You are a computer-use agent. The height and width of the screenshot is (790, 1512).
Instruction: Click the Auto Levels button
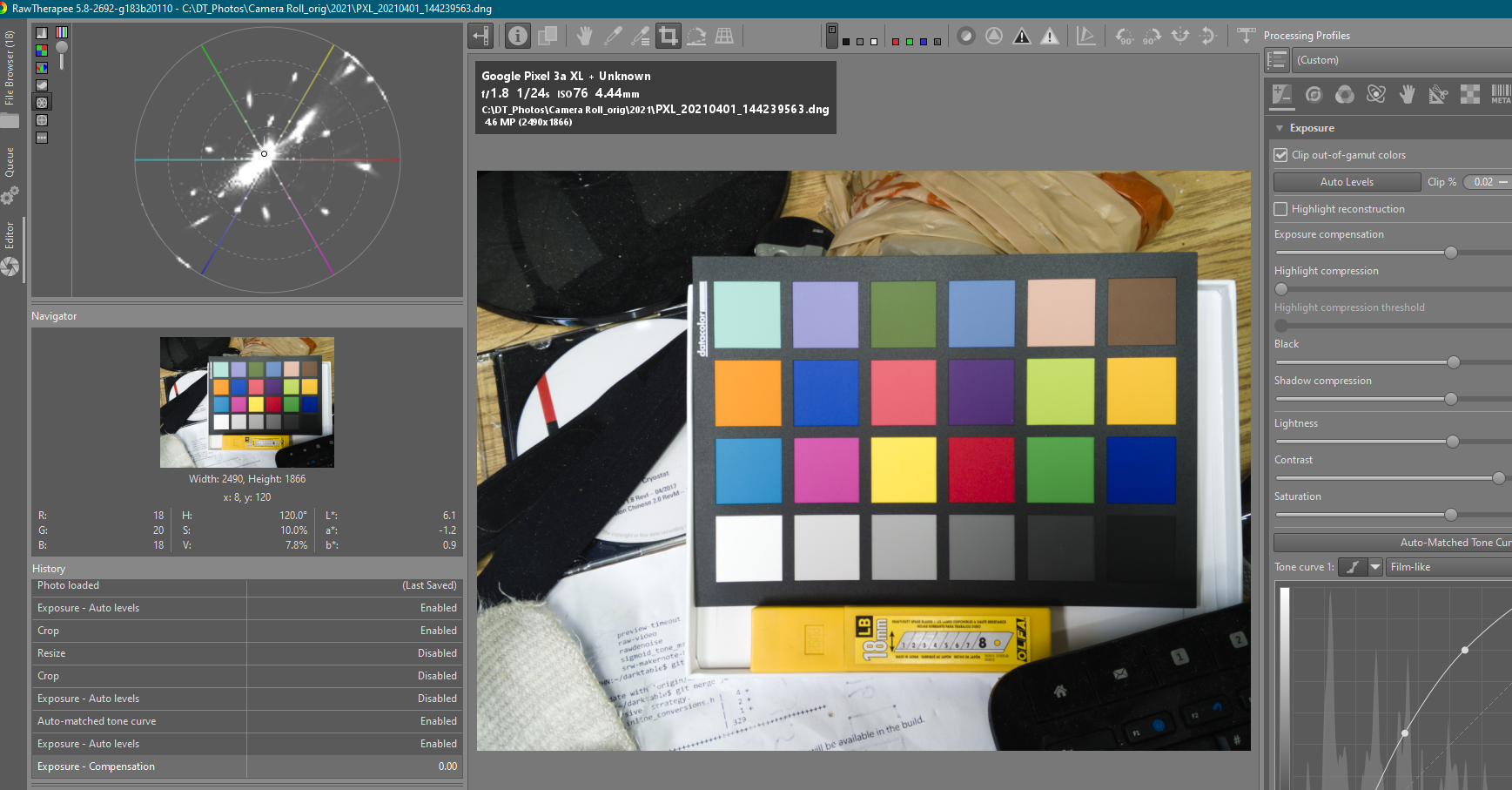click(1347, 182)
